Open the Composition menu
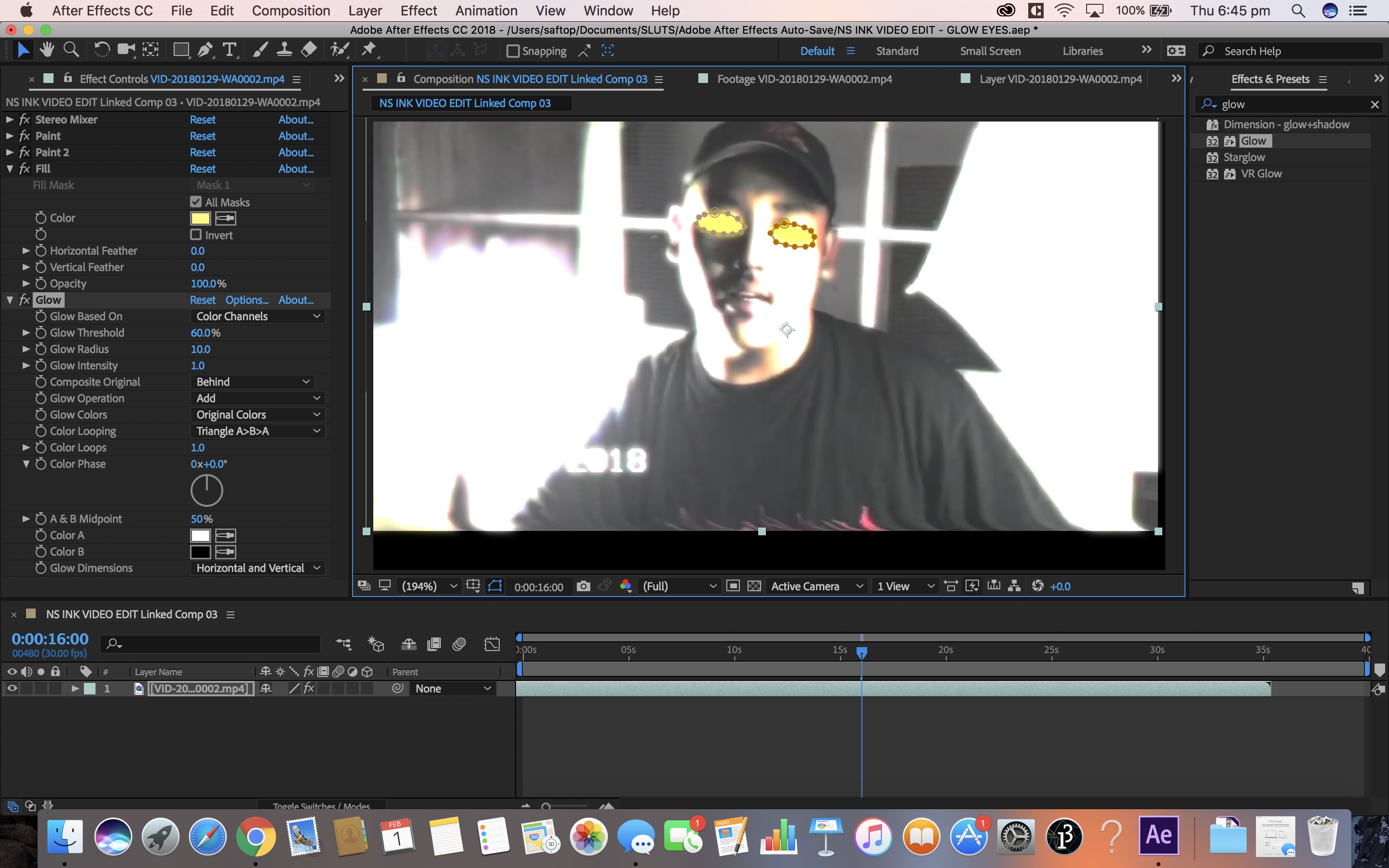The height and width of the screenshot is (868, 1389). pos(291,10)
